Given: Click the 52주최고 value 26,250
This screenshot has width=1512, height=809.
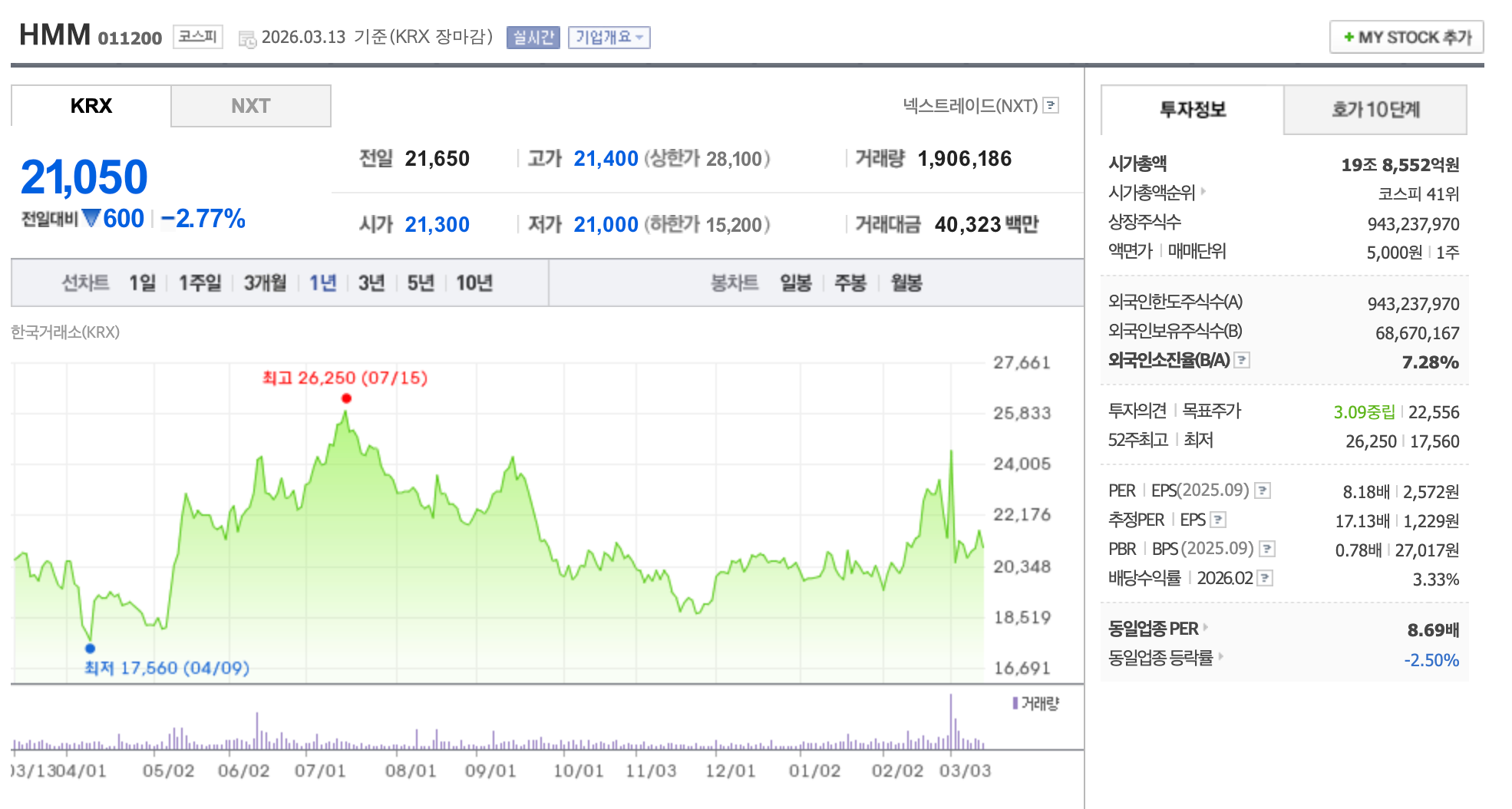Looking at the screenshot, I should 1371,441.
